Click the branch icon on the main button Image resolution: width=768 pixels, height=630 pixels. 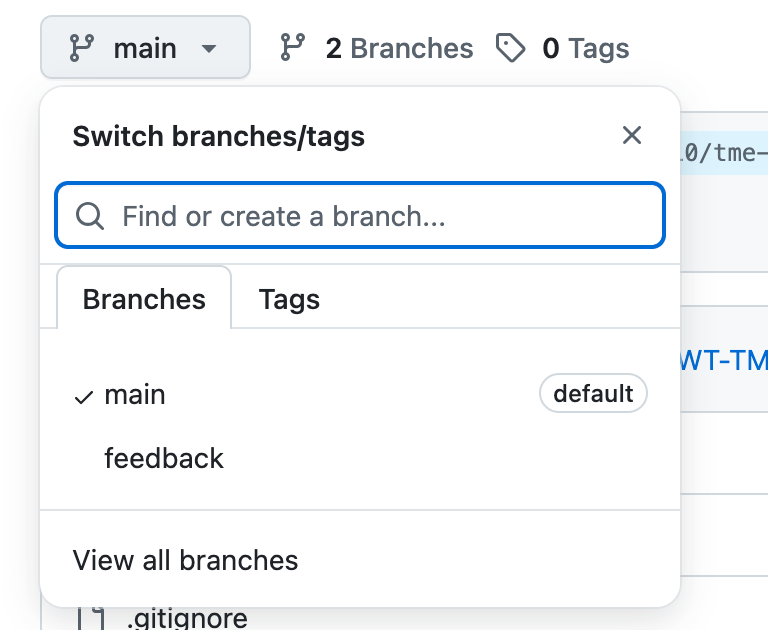tap(81, 48)
